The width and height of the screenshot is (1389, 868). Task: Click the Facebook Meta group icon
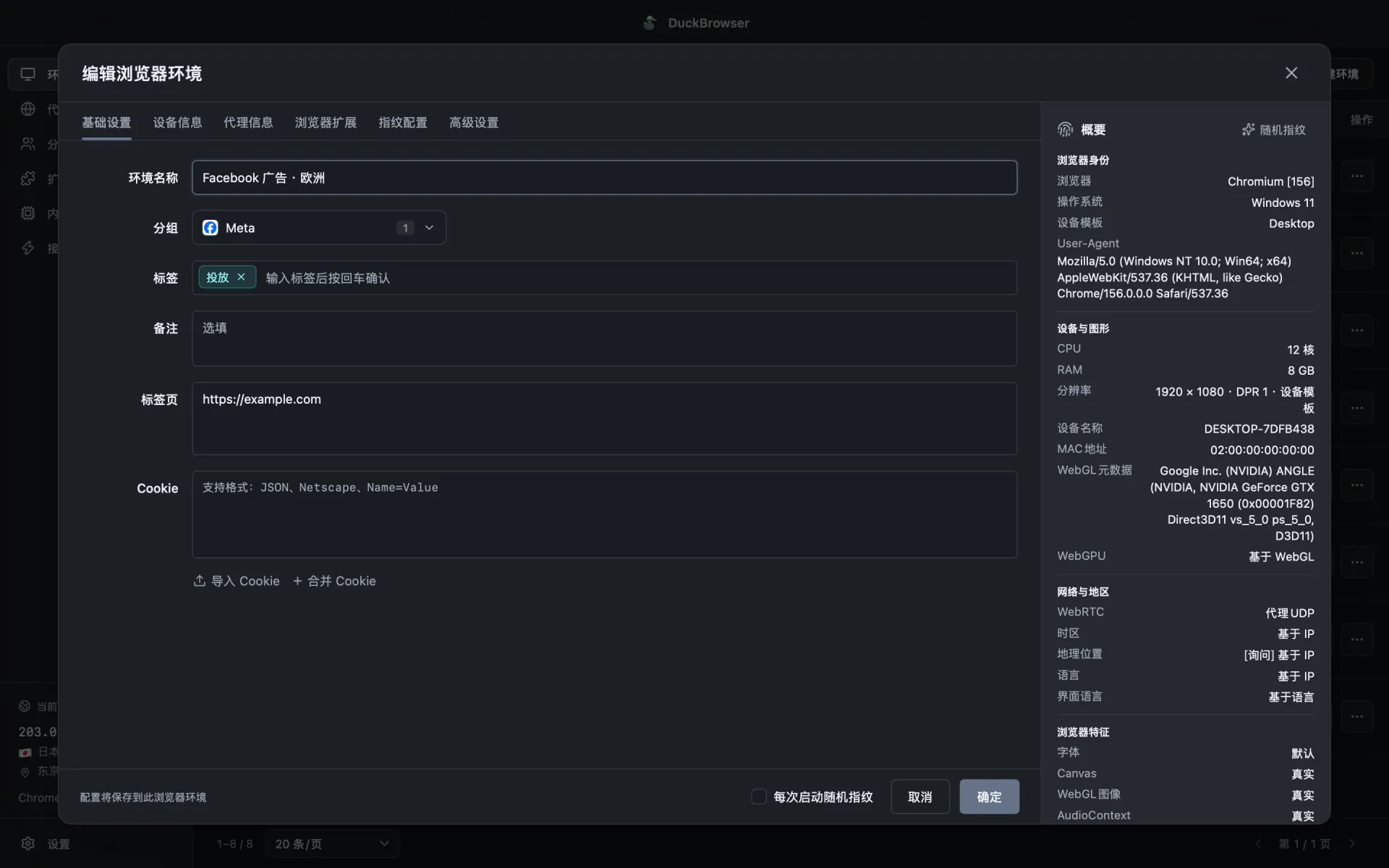point(210,228)
